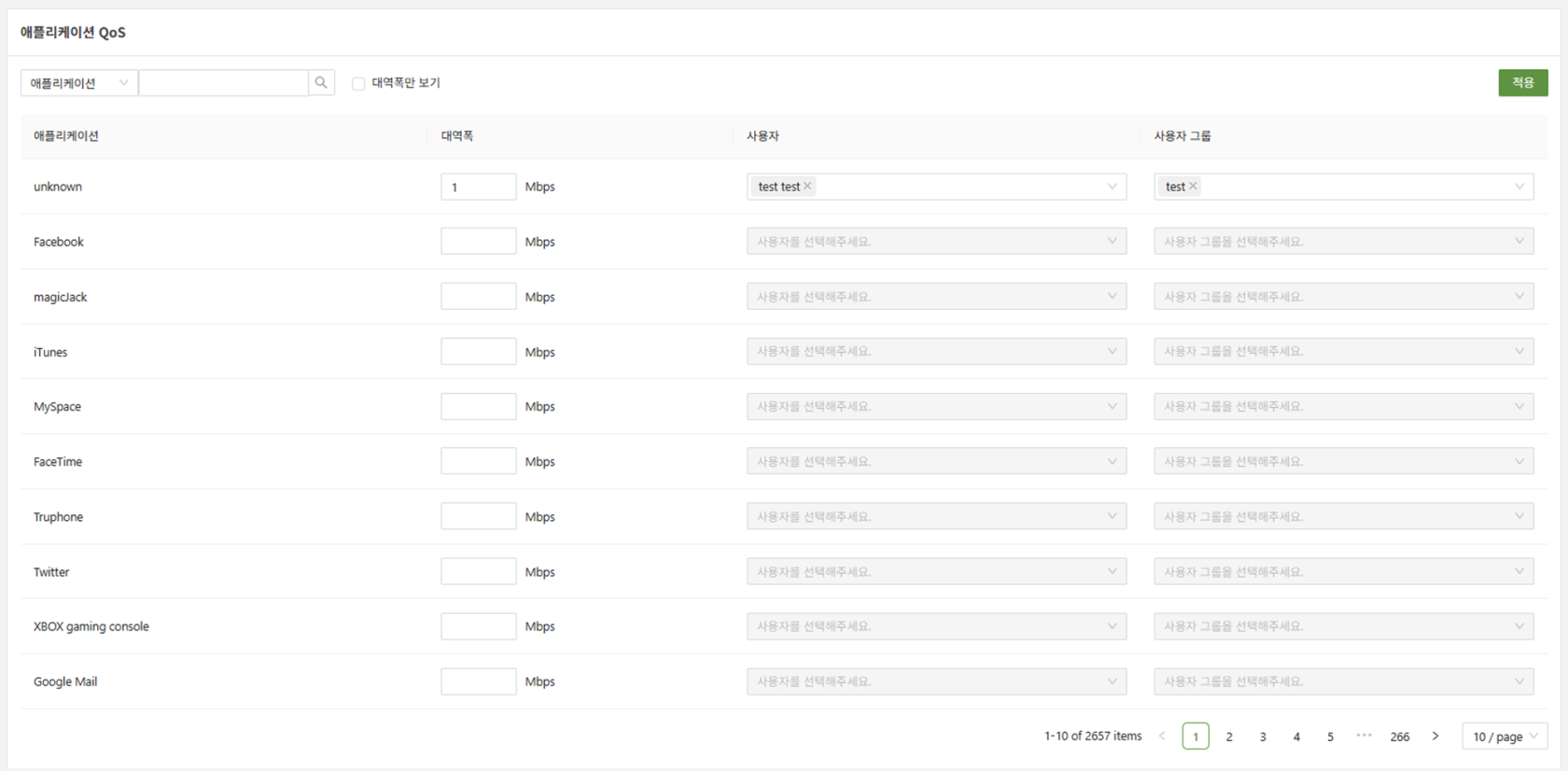Remove the 'test' user group tag
The height and width of the screenshot is (771, 1568).
pyautogui.click(x=1193, y=187)
